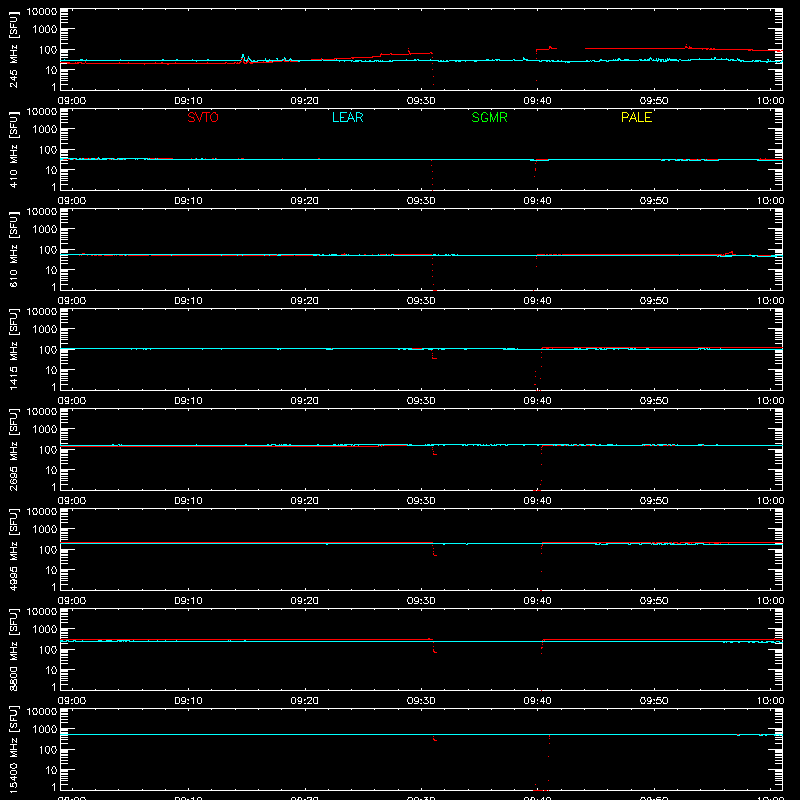Viewport: 800px width, 800px height.
Task: Click the 09:50 tick under the 410 MHz plot
Action: [x=654, y=201]
